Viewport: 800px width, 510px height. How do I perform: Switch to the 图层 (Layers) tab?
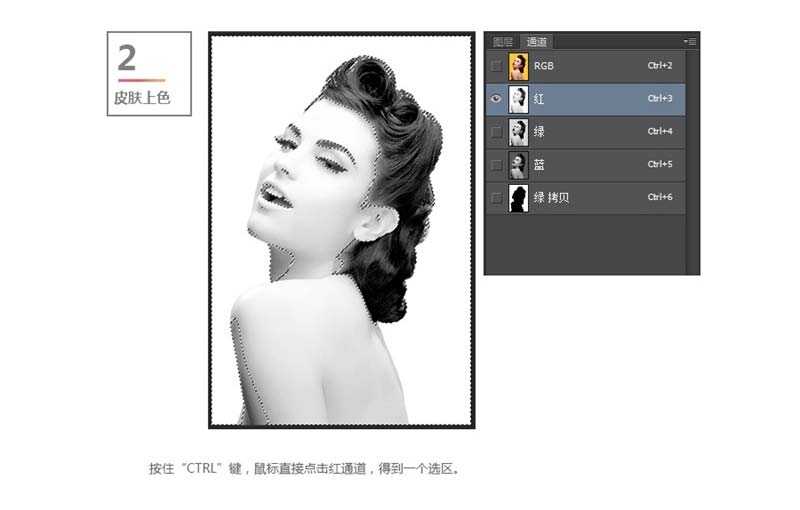[503, 42]
